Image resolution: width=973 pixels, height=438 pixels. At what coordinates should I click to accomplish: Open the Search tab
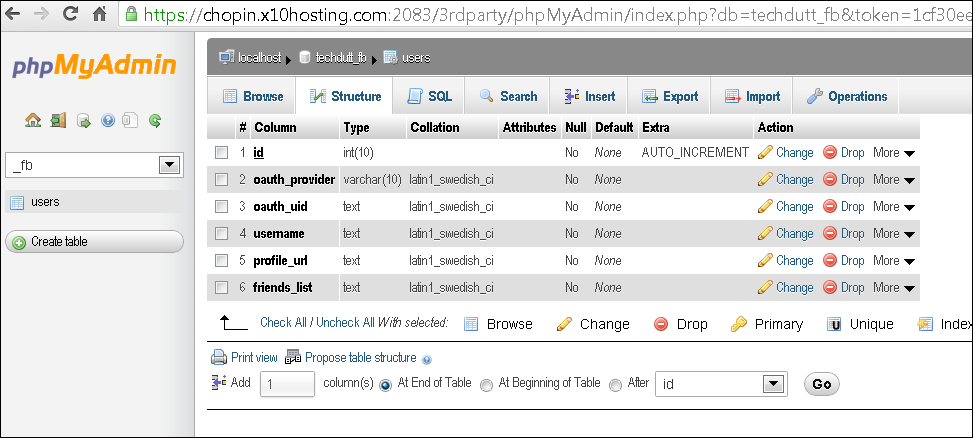[x=508, y=96]
